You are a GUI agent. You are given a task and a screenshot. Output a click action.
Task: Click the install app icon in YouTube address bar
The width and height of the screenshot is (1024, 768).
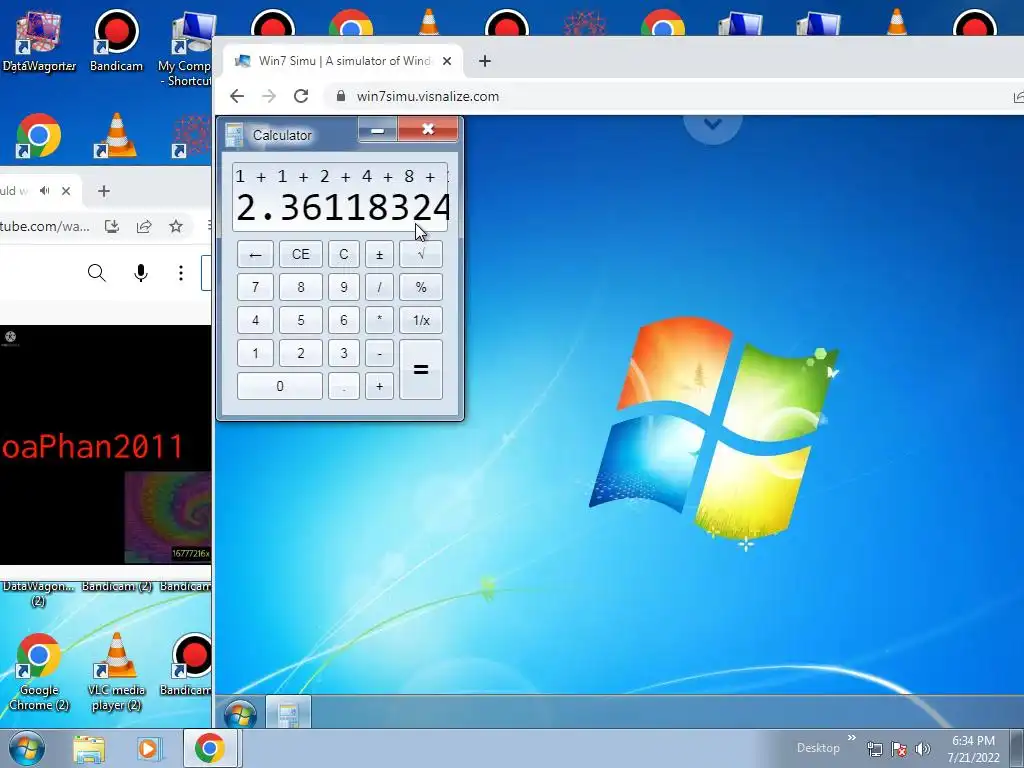(112, 226)
